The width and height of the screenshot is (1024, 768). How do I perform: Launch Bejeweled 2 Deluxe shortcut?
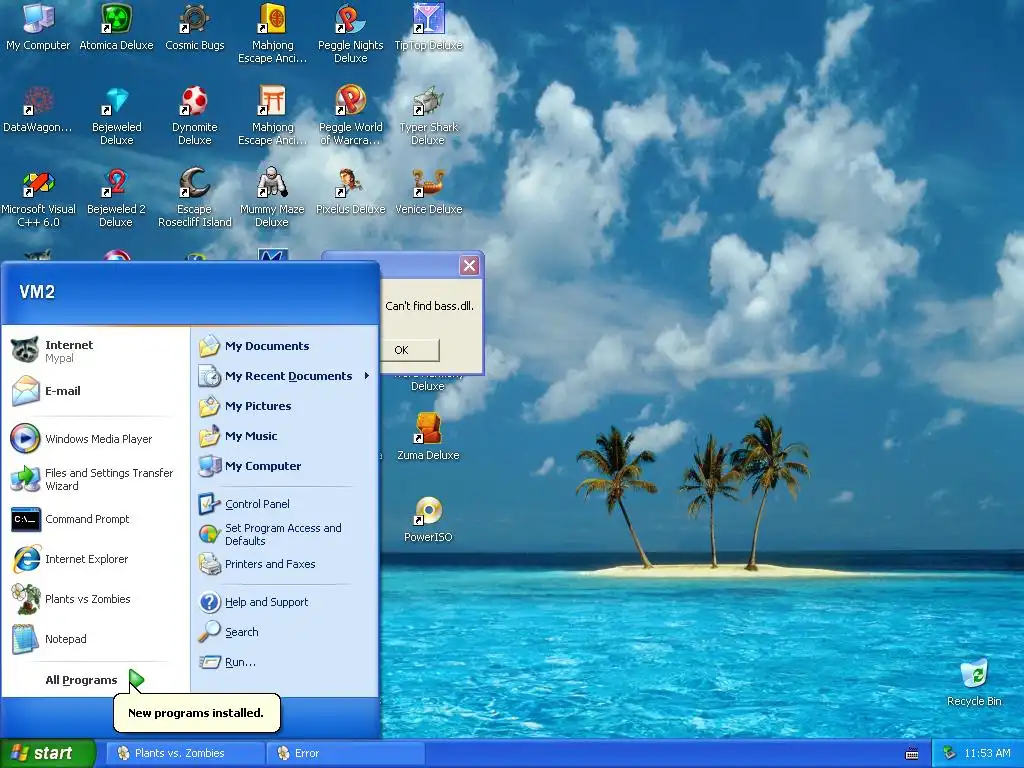pyautogui.click(x=116, y=198)
